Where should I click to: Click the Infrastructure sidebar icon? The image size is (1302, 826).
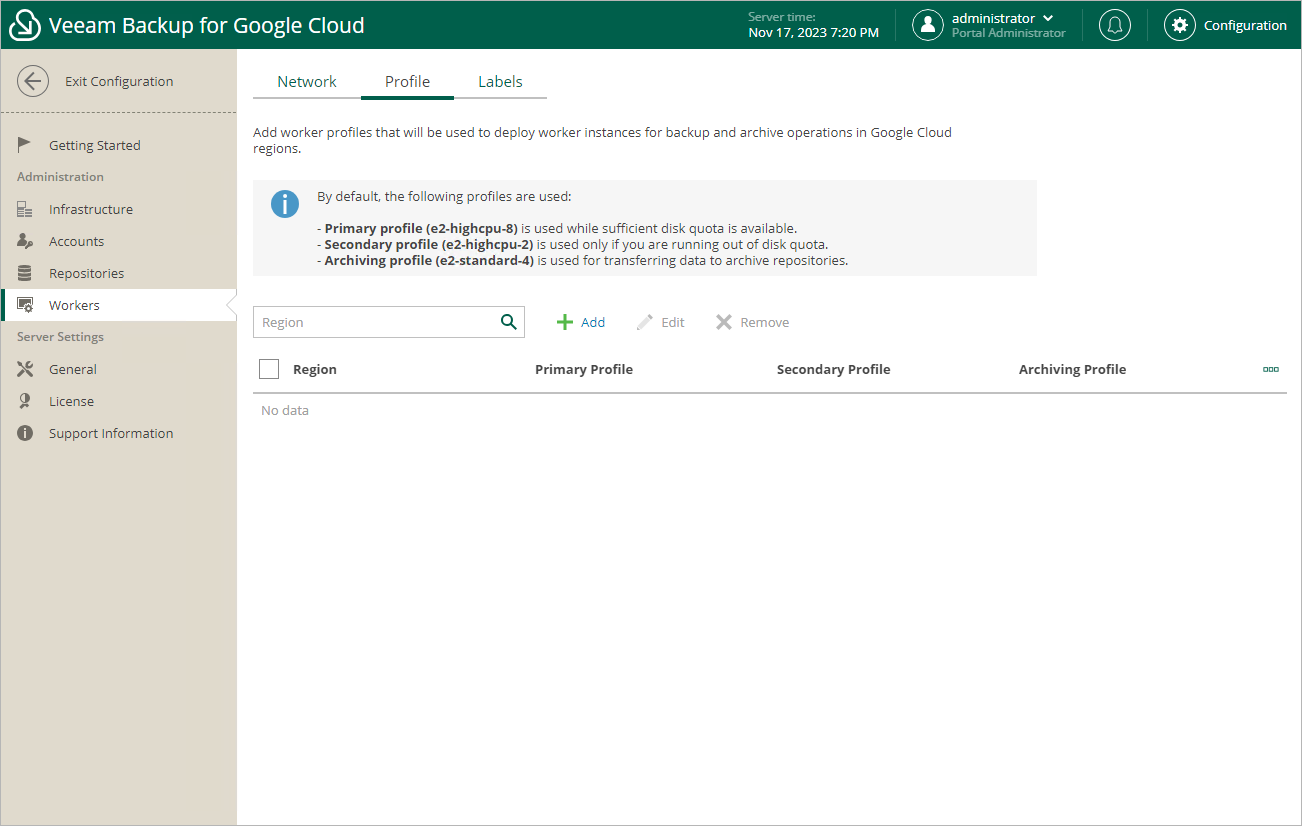click(x=25, y=209)
